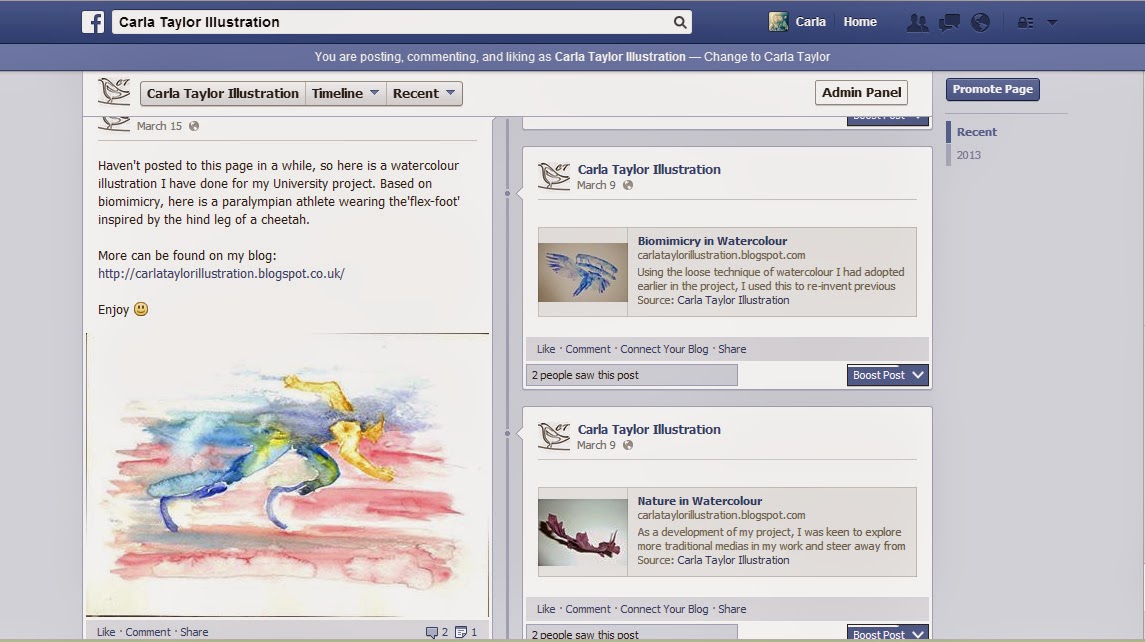Click bird avatar on Biomimicry post
The image size is (1145, 642).
554,176
